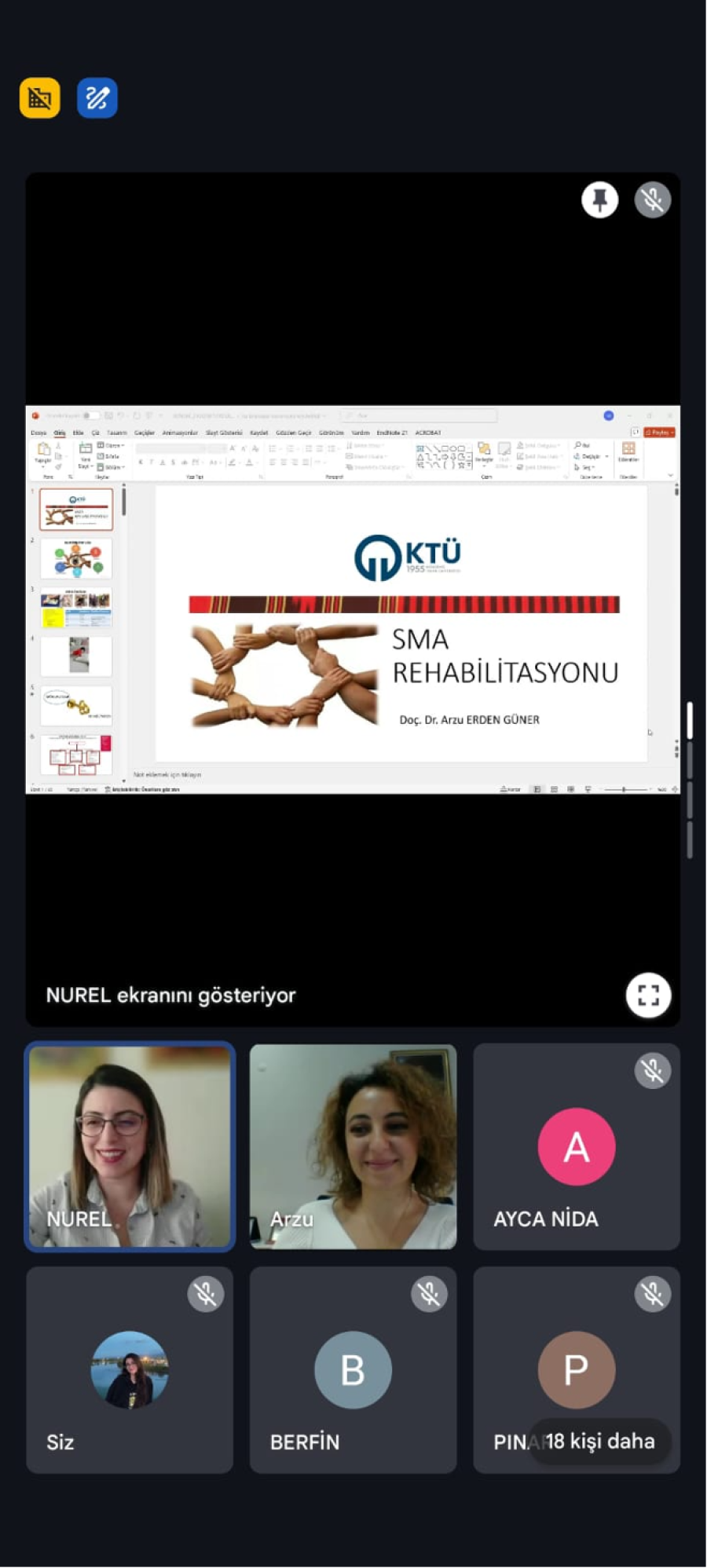Viewport: 707px width, 1568px height.
Task: Tap the muted mic icon on AYCA NİDA's tile
Action: click(652, 1070)
